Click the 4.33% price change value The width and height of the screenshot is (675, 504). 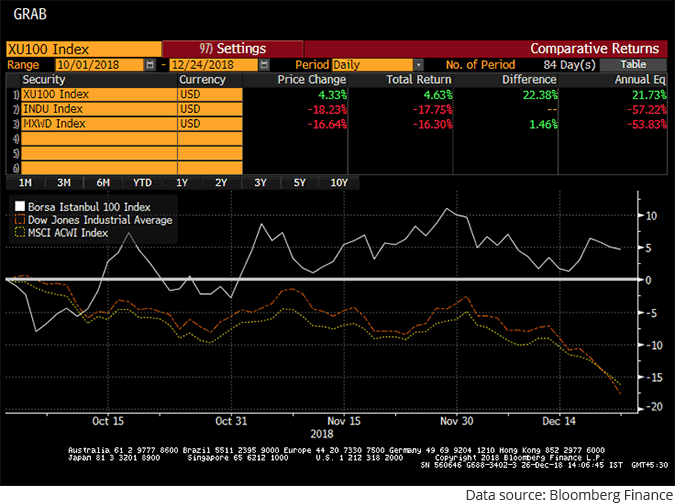point(332,95)
